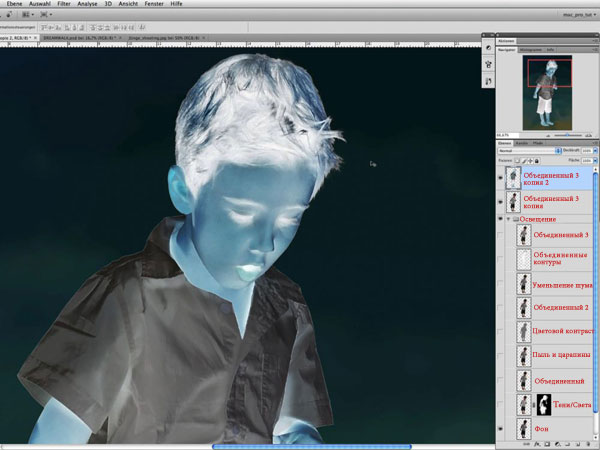Click Navigator zoom out mountain icon
Viewport: 600px width, 450px height.
click(x=548, y=135)
